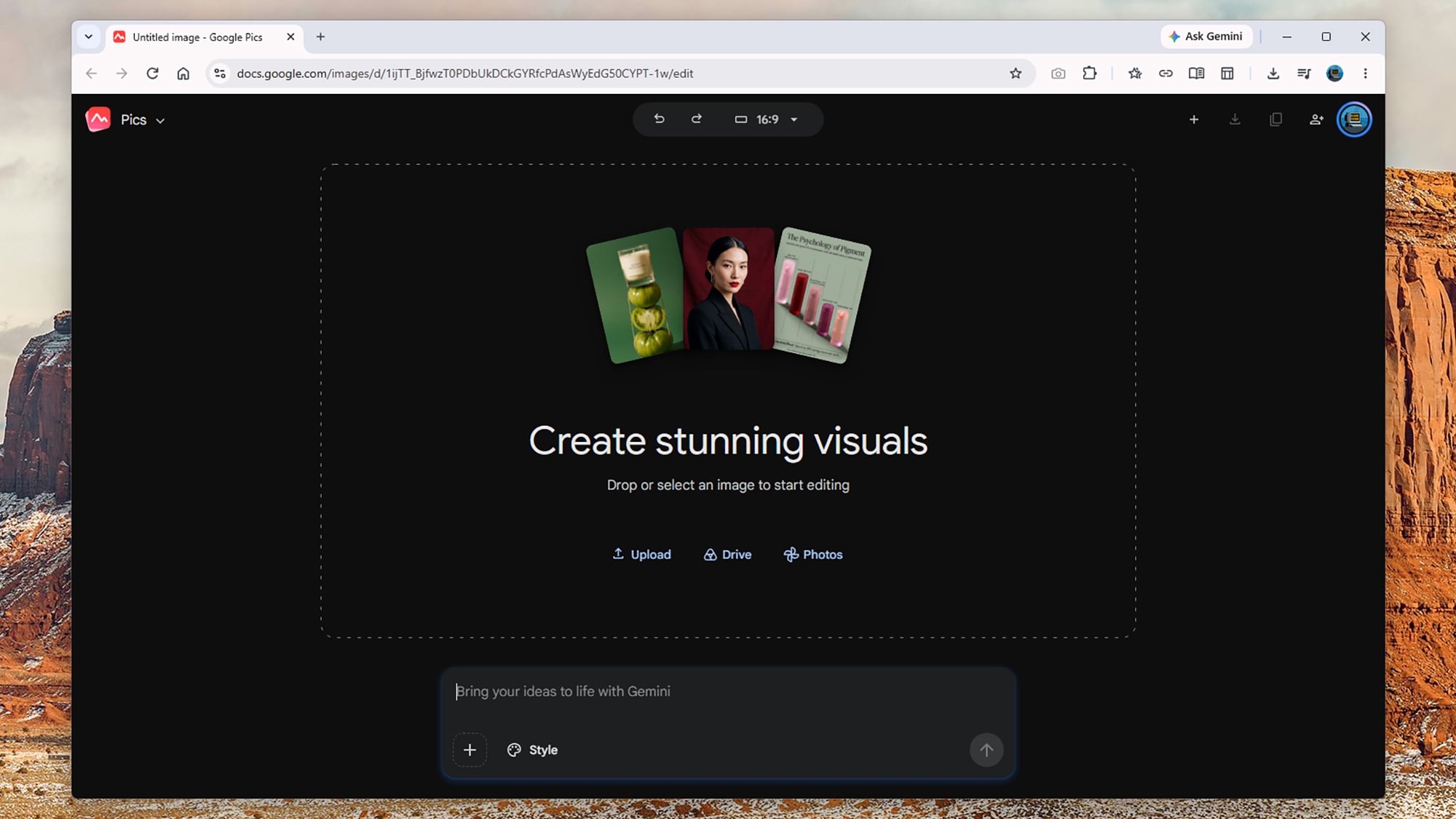Screen dimensions: 1456x819
Task: Select the portrait woman sample card
Action: point(728,289)
